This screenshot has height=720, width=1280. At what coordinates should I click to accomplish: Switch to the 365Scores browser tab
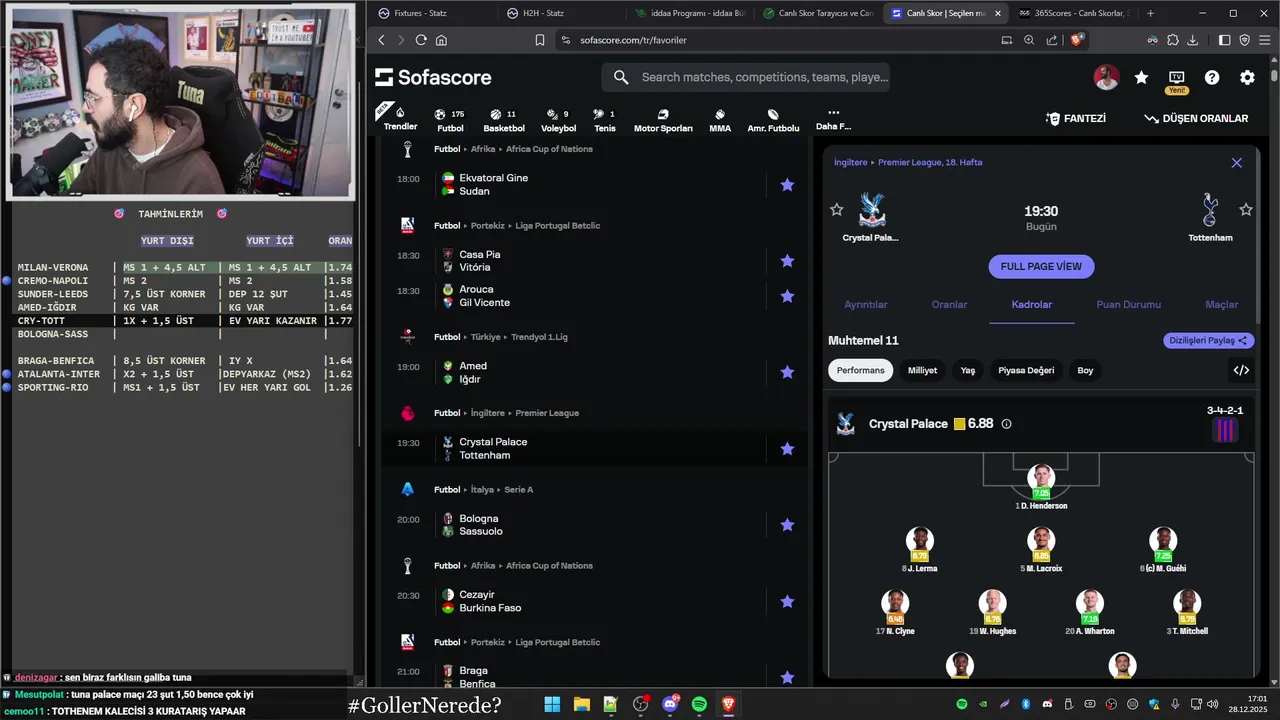pyautogui.click(x=1076, y=13)
